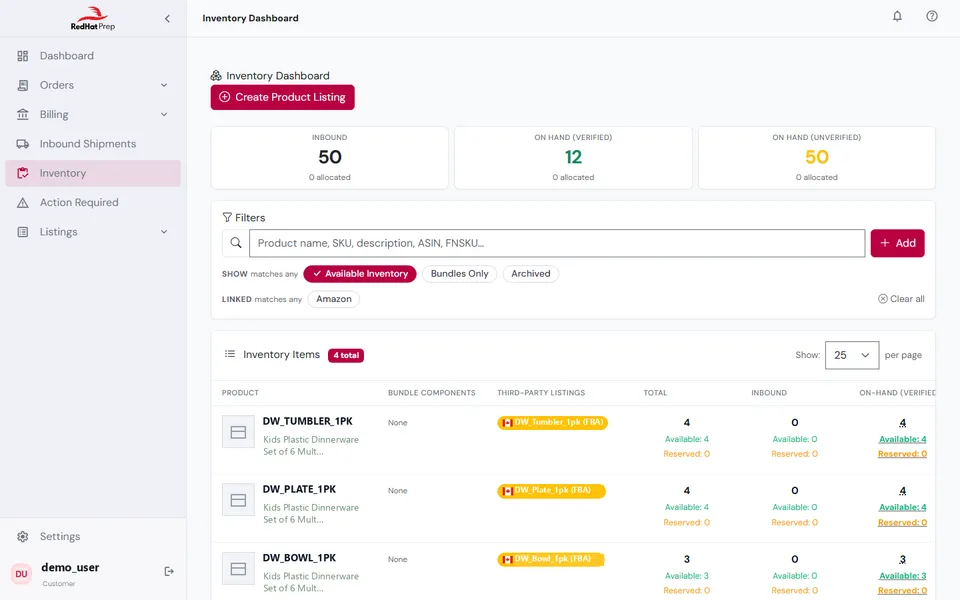Click the search magnifier icon in Filters

tap(236, 243)
